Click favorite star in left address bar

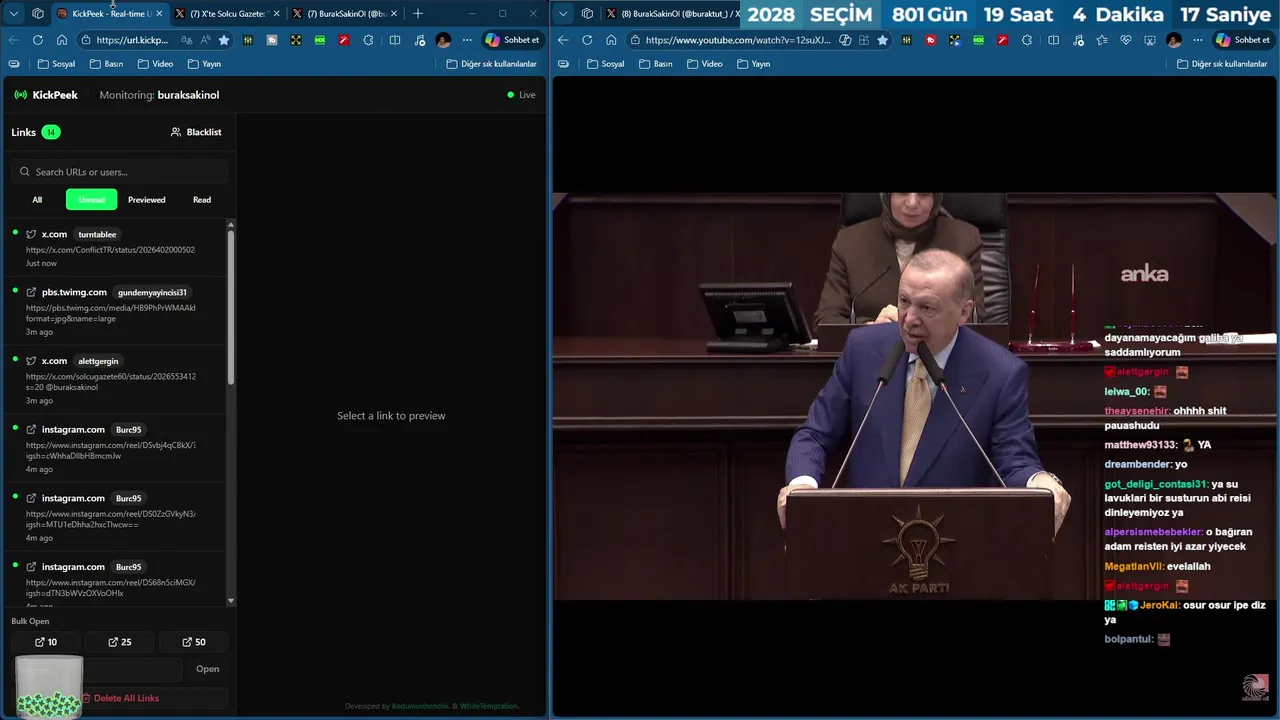click(x=224, y=40)
